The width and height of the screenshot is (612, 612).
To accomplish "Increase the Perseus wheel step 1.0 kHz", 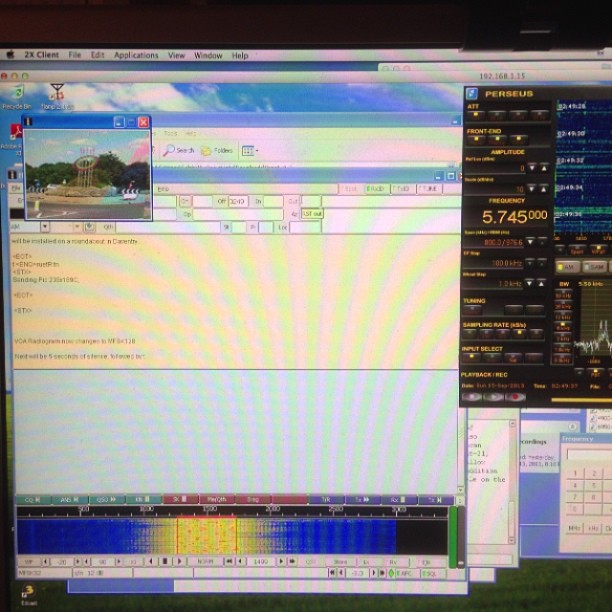I will pyautogui.click(x=541, y=283).
